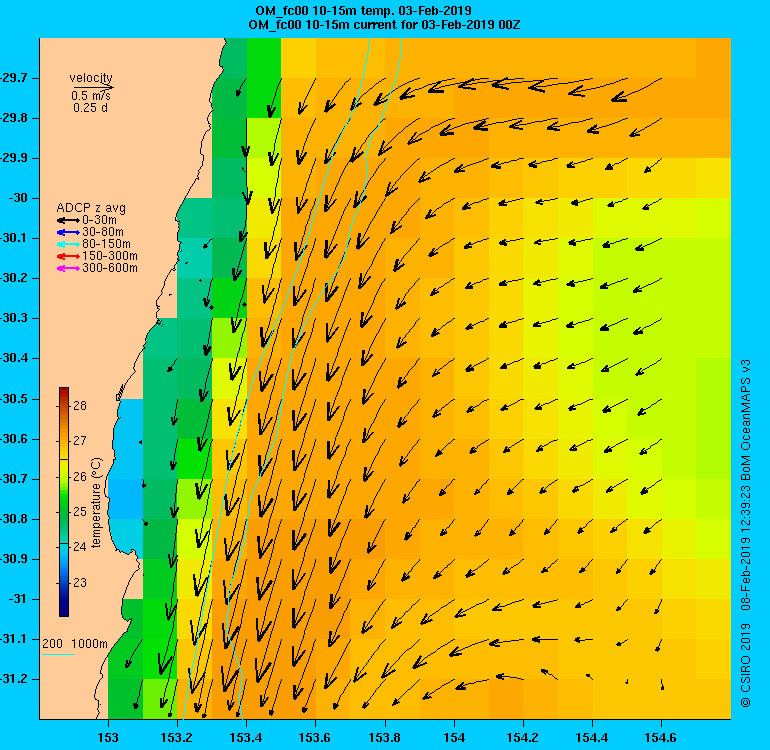Click the '-30.1' latitude axis label

coord(13,238)
